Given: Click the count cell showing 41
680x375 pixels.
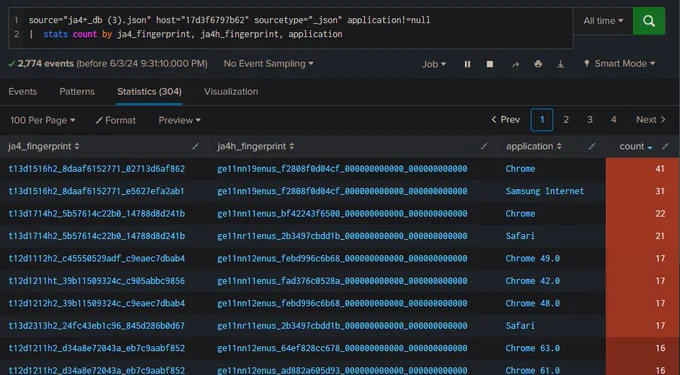Looking at the screenshot, I should (643, 169).
